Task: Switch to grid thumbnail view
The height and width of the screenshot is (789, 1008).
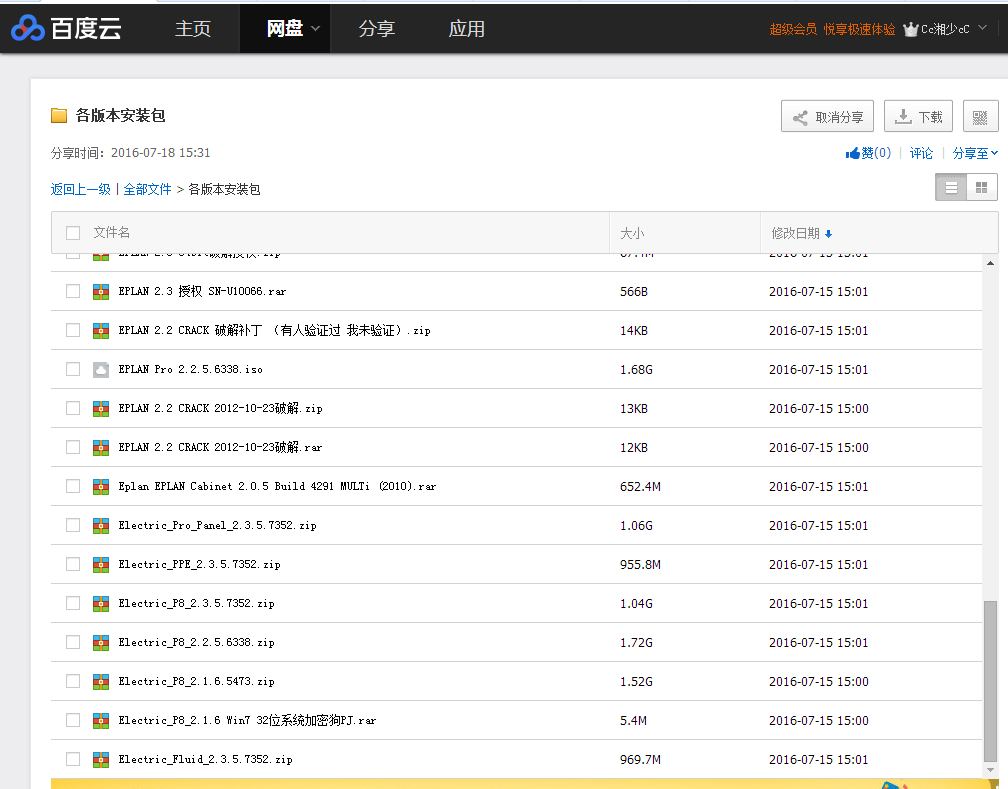Action: click(x=982, y=188)
